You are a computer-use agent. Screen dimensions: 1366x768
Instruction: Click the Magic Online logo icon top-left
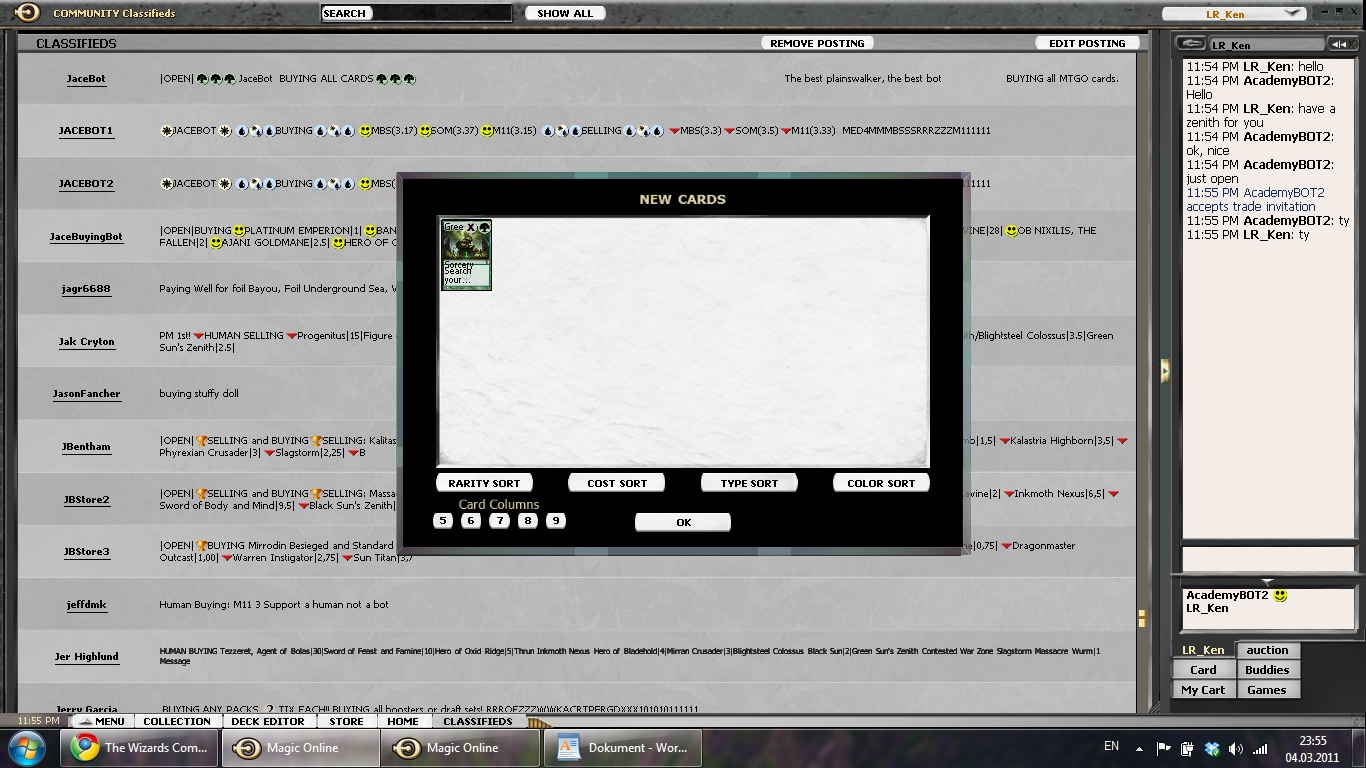[27, 13]
